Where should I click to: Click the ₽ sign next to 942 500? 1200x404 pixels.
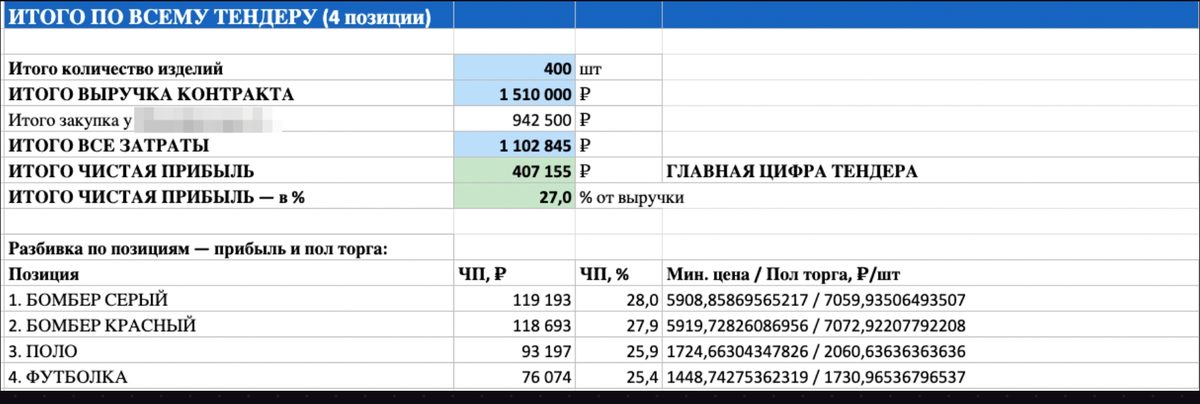tap(586, 121)
